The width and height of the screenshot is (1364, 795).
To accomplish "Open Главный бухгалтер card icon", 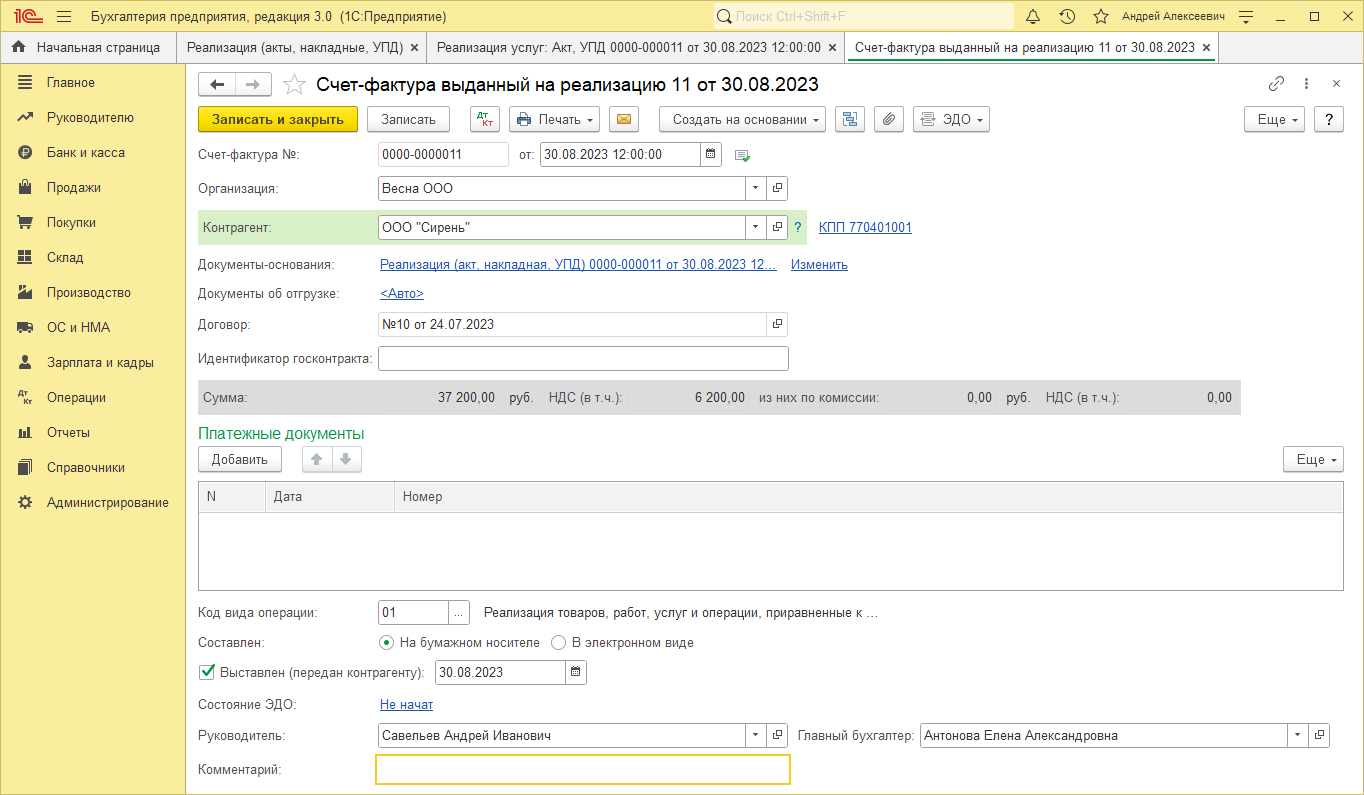I will point(1319,735).
